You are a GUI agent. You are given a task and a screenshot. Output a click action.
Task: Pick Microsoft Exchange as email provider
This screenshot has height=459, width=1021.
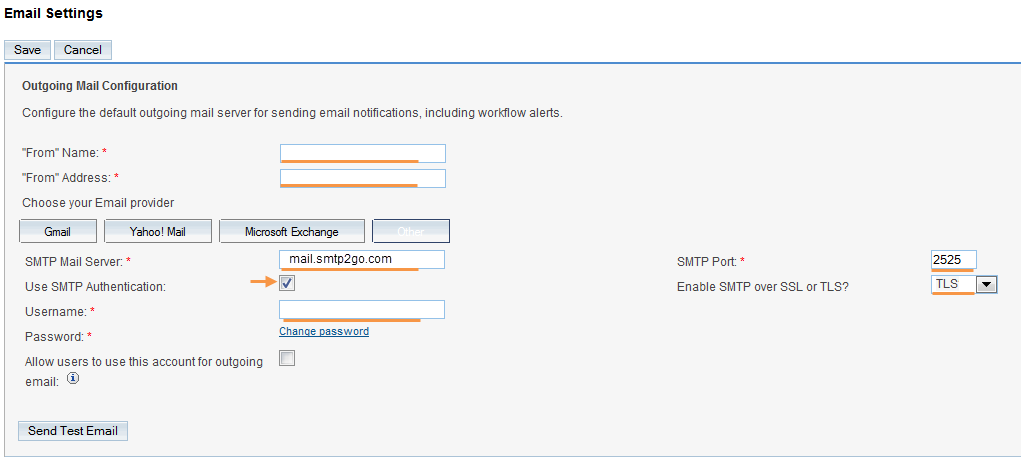[x=292, y=231]
